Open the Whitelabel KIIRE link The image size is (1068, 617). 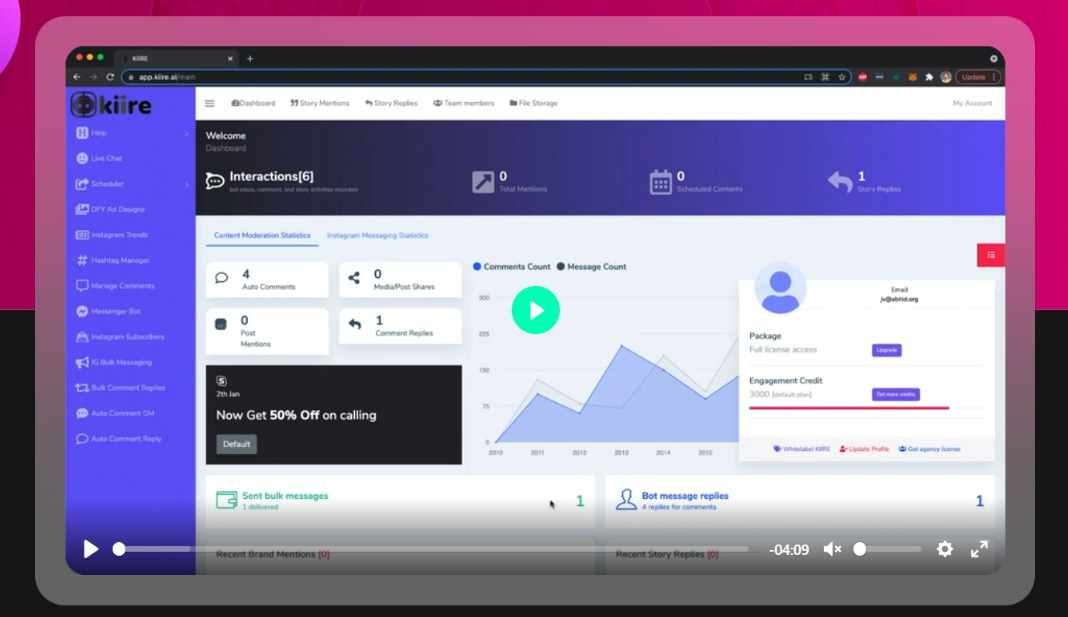[802, 449]
